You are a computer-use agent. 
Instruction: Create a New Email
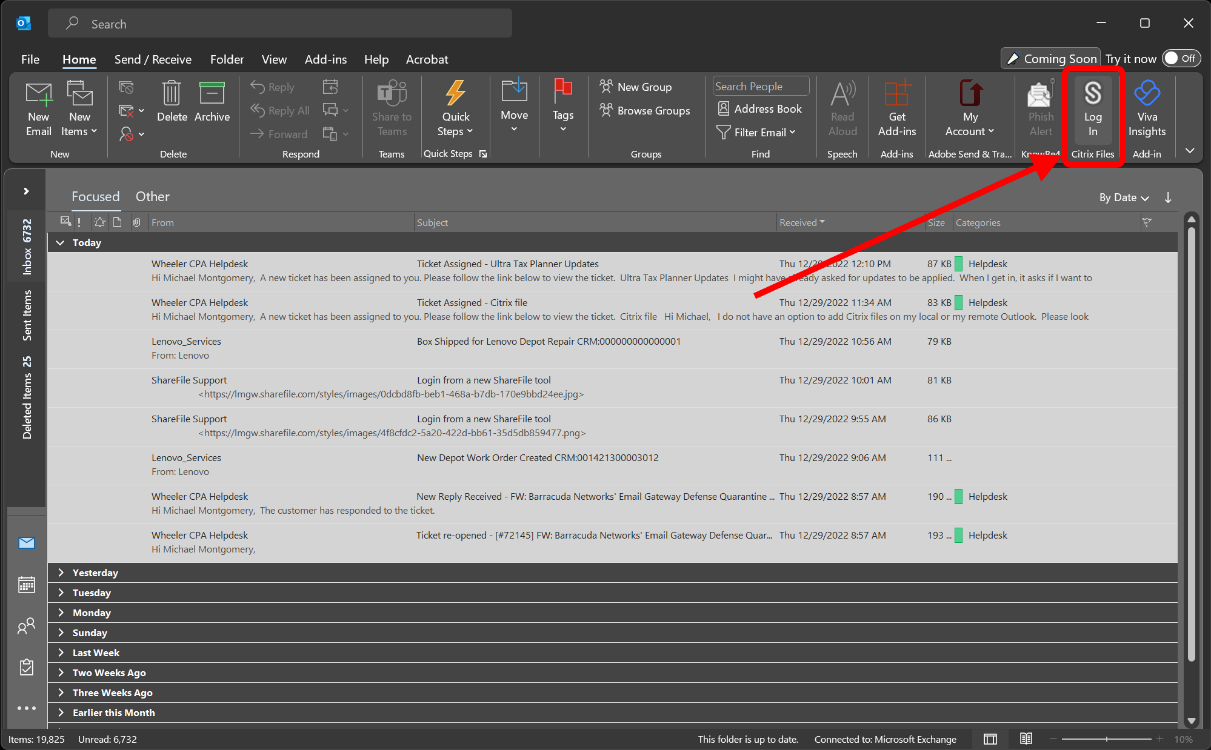pyautogui.click(x=38, y=109)
